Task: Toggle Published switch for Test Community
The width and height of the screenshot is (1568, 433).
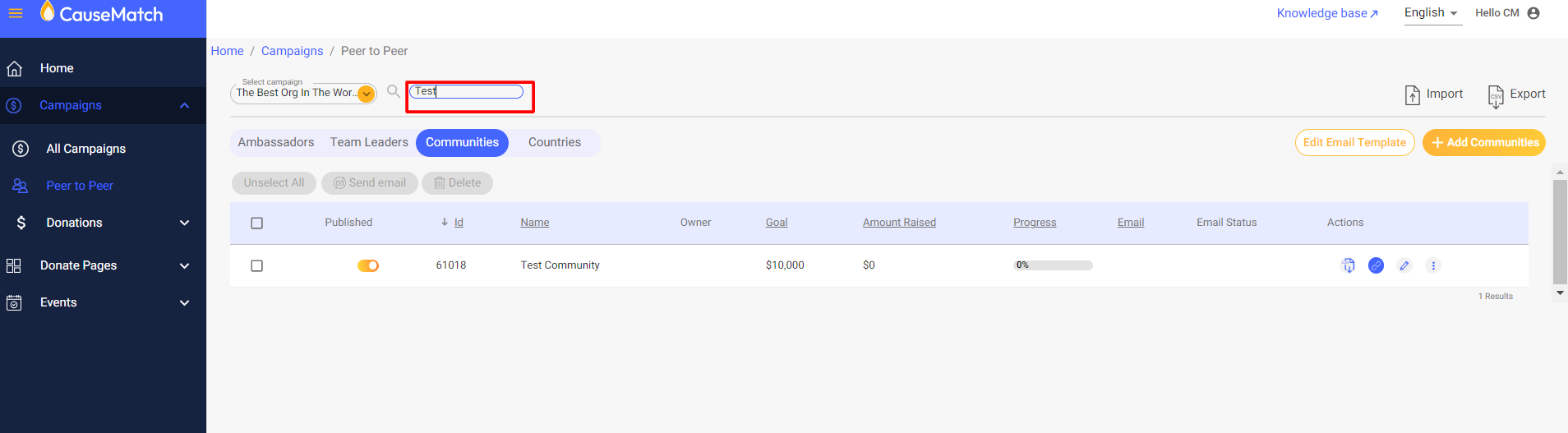Action: tap(368, 265)
